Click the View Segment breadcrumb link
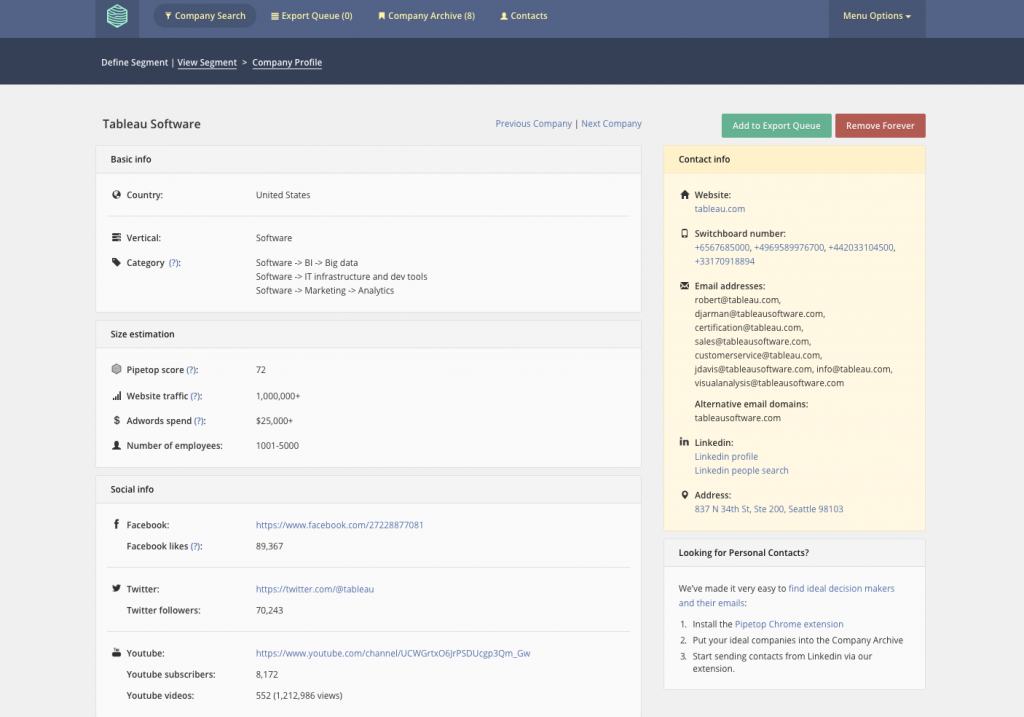Viewport: 1024px width, 717px height. (x=207, y=63)
